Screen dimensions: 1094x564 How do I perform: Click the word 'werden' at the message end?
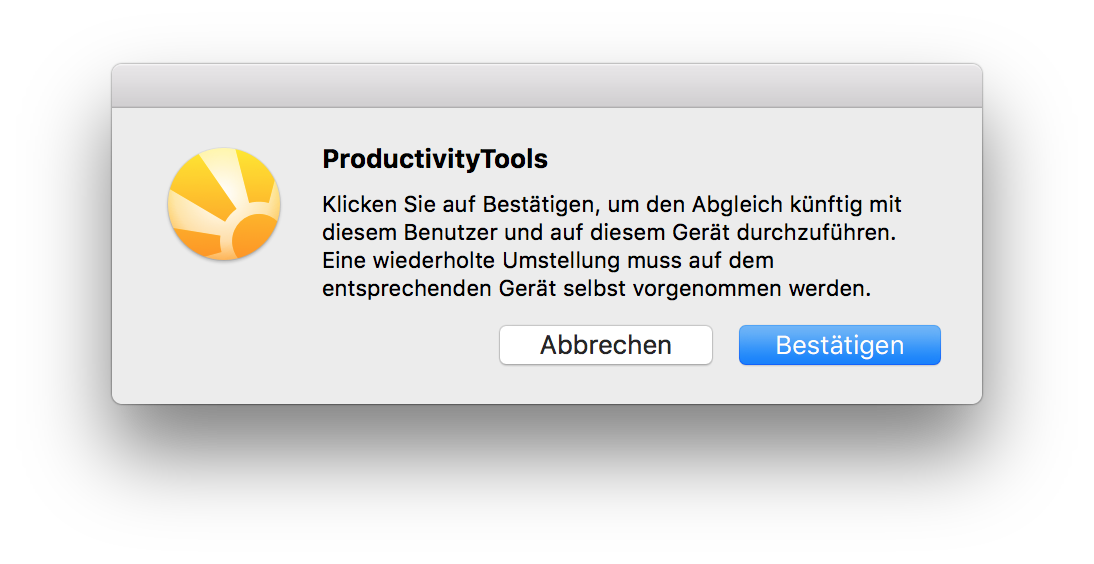(830, 288)
